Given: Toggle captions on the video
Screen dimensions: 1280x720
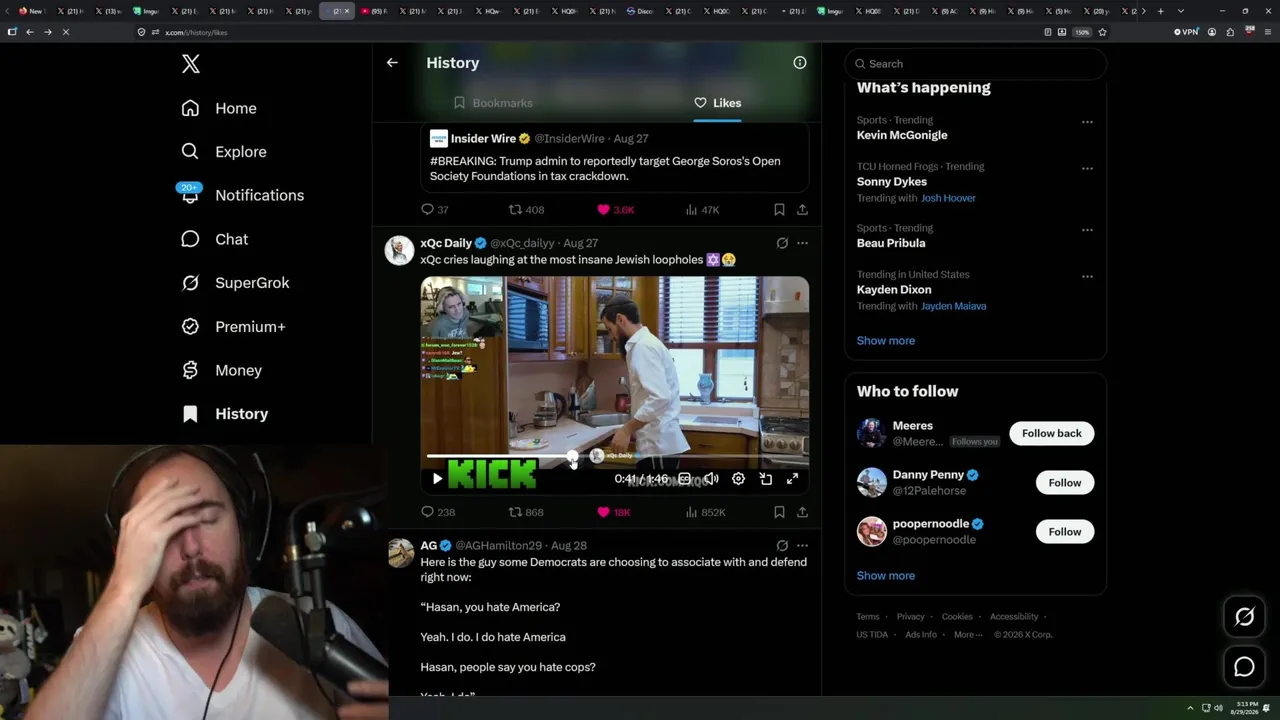Looking at the screenshot, I should point(684,479).
